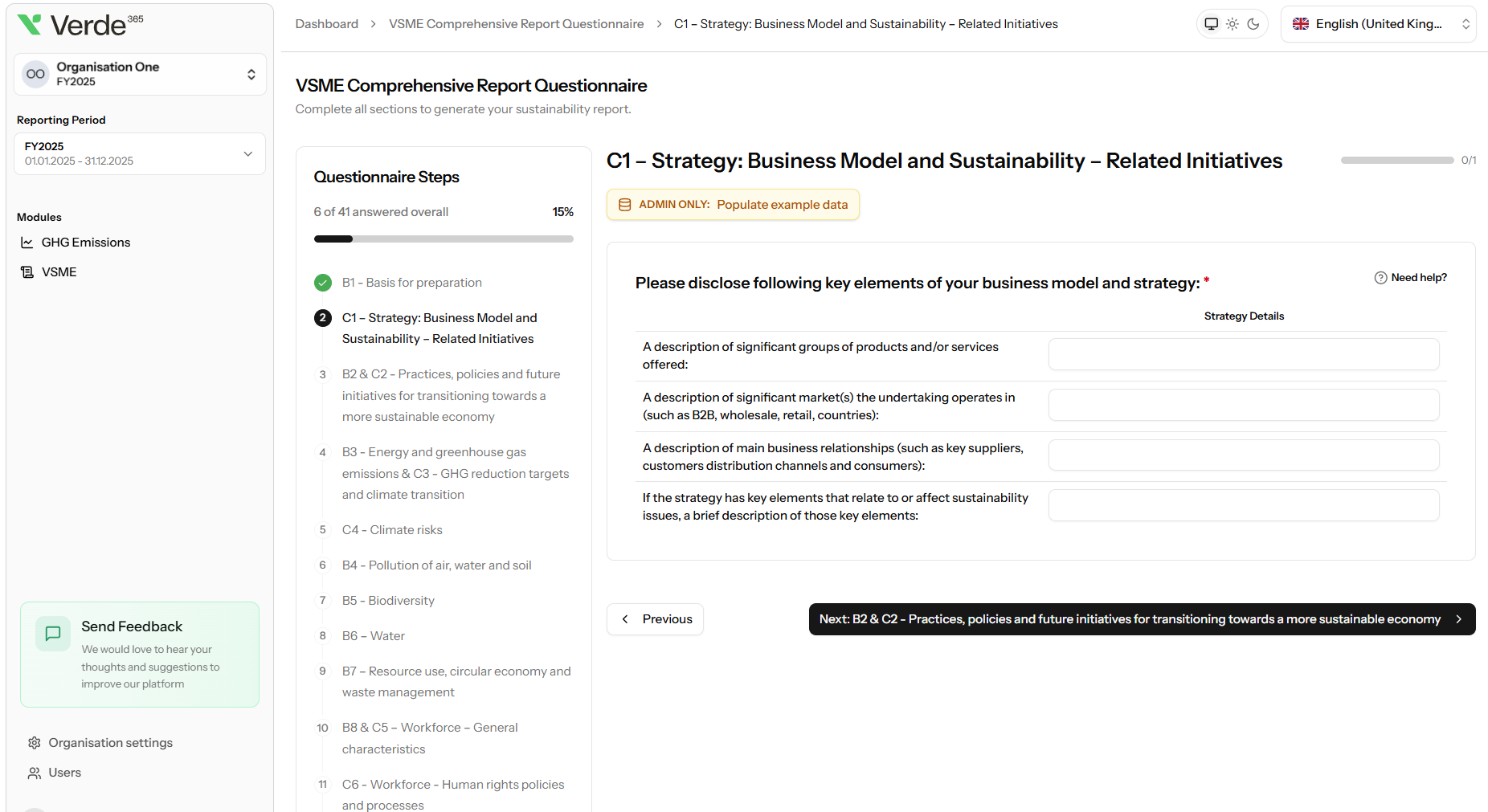Click the Send Feedback speech bubble icon

[x=52, y=634]
